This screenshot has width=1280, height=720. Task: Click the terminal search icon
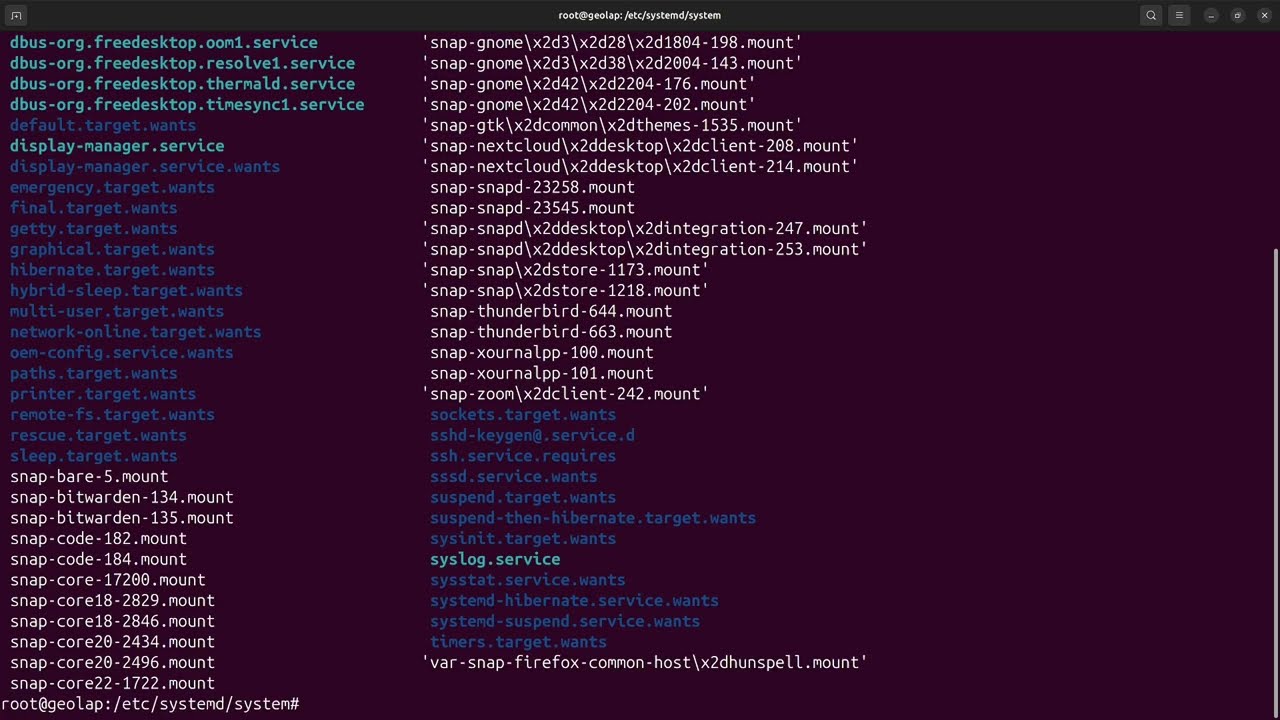(x=1151, y=15)
